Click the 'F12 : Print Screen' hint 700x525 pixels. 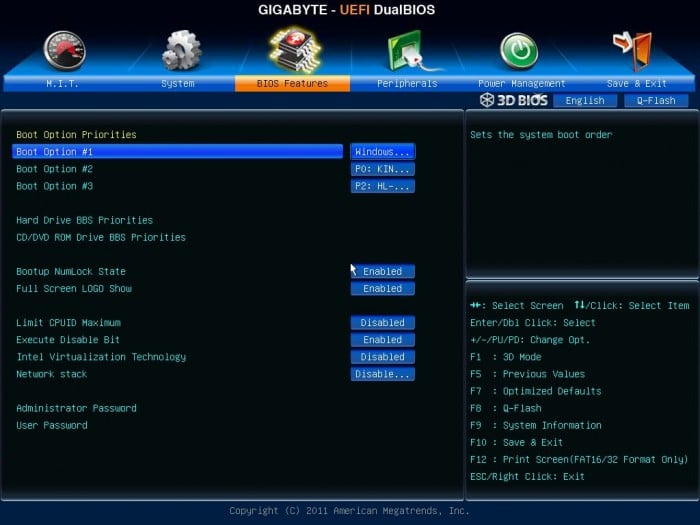[x=579, y=459]
